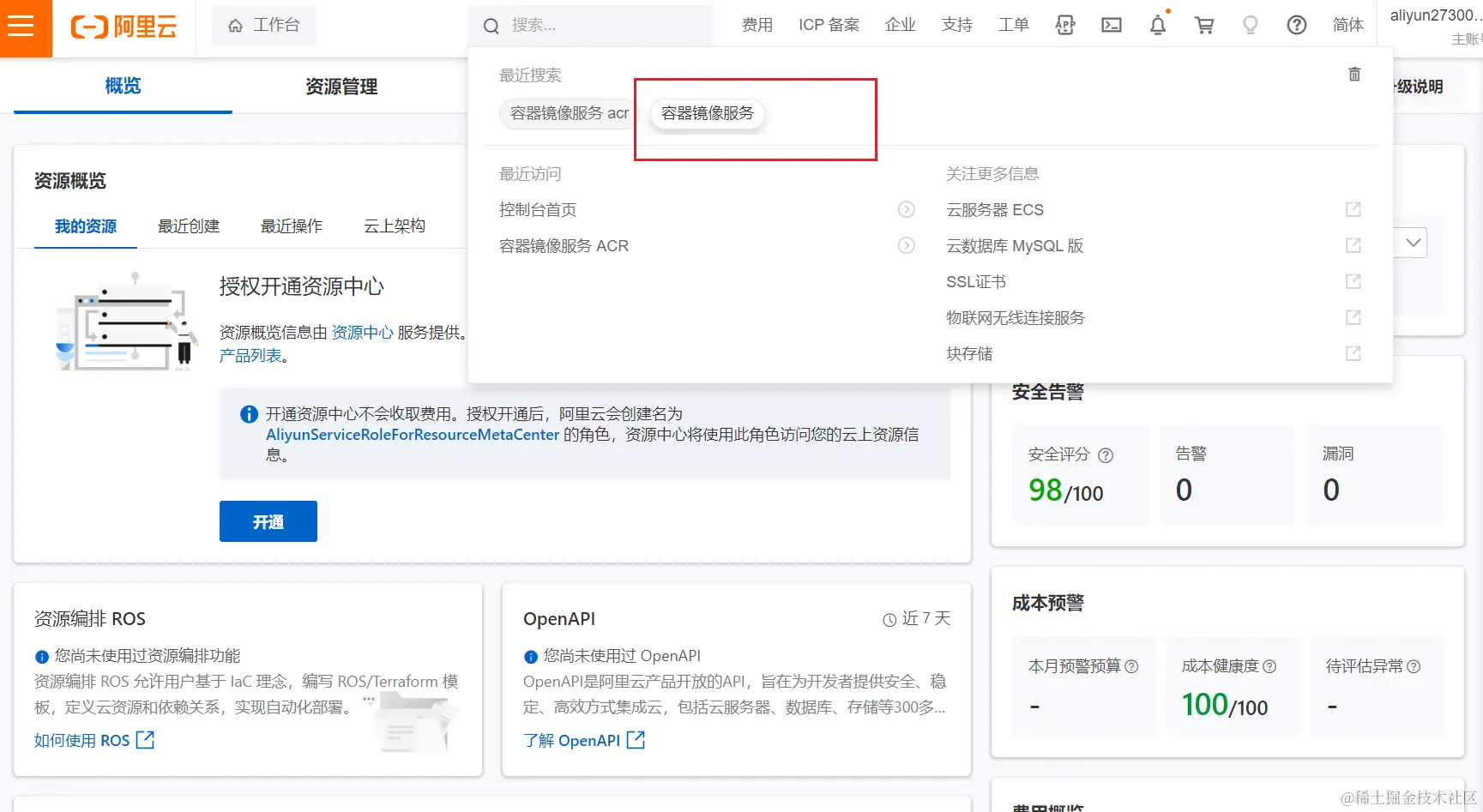1483x812 pixels.
Task: Open 云服务器 ECS link
Action: (x=995, y=210)
